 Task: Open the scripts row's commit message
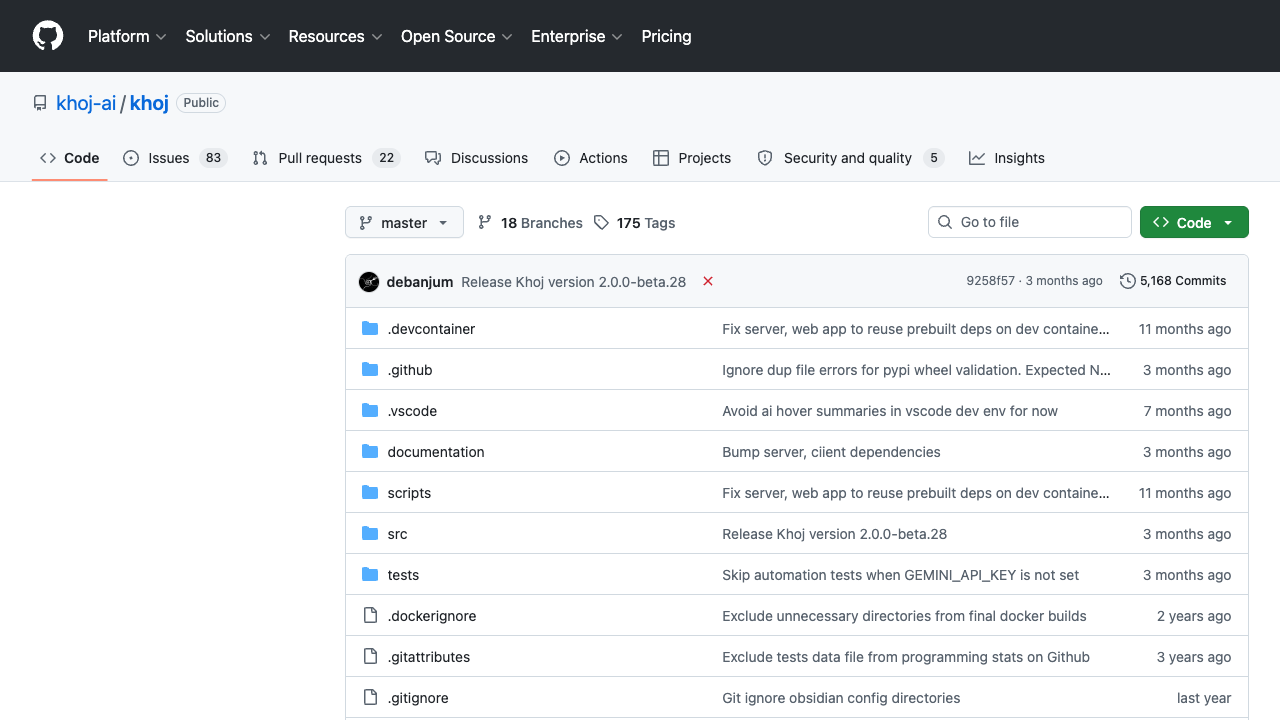pyautogui.click(x=916, y=493)
